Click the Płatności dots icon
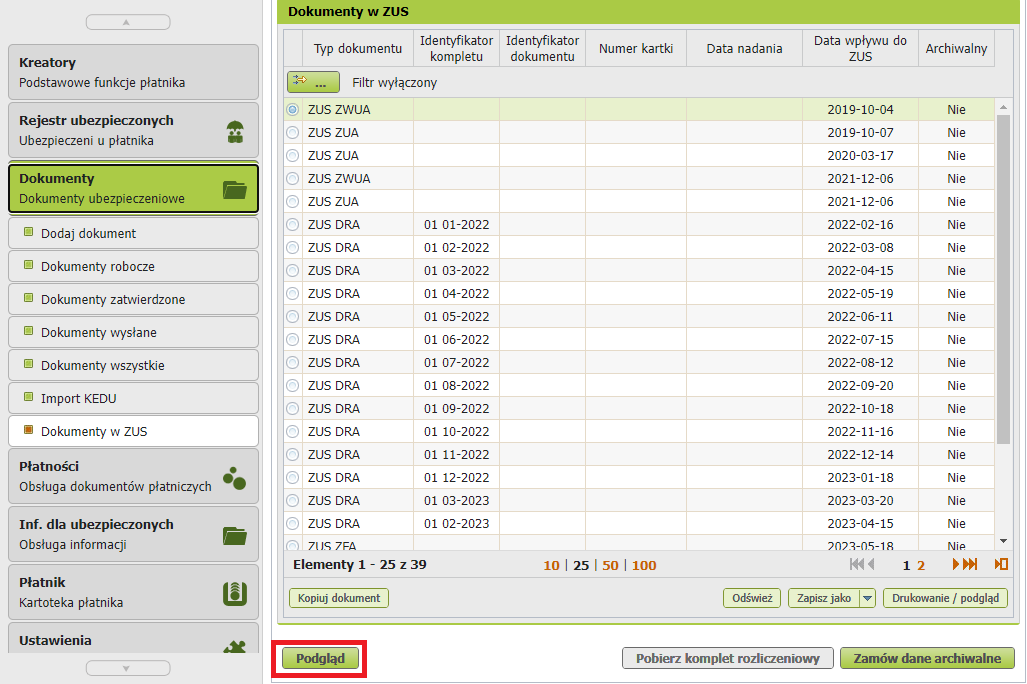This screenshot has height=684, width=1027. tap(234, 478)
